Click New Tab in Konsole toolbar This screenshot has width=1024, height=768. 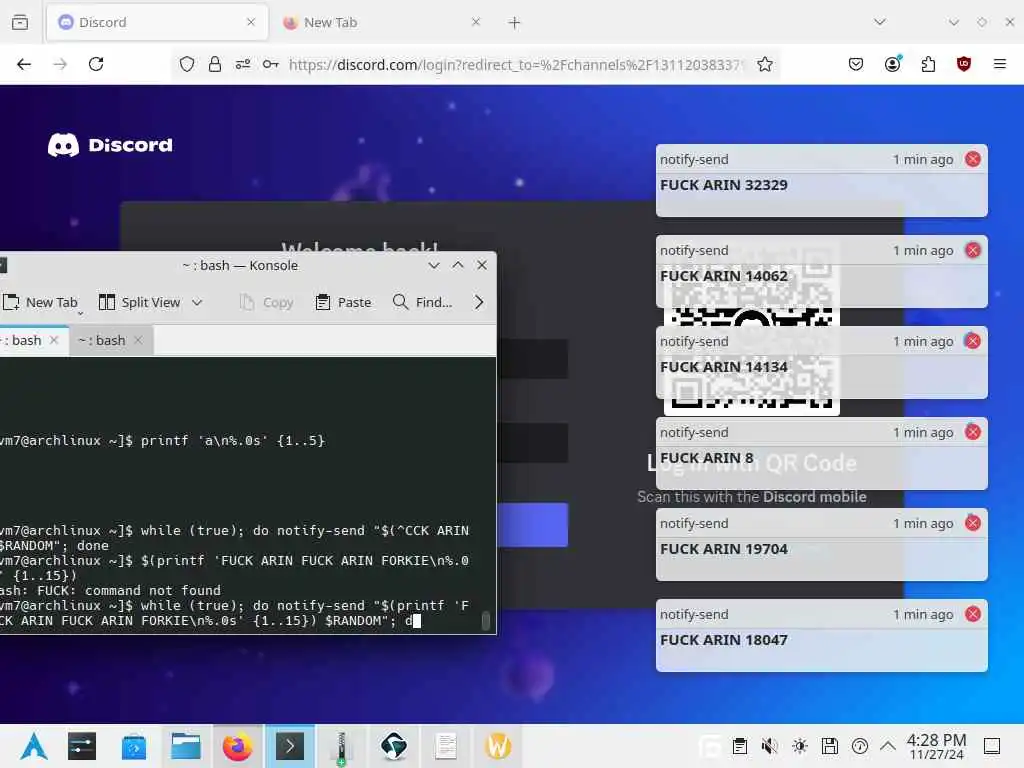pos(40,302)
